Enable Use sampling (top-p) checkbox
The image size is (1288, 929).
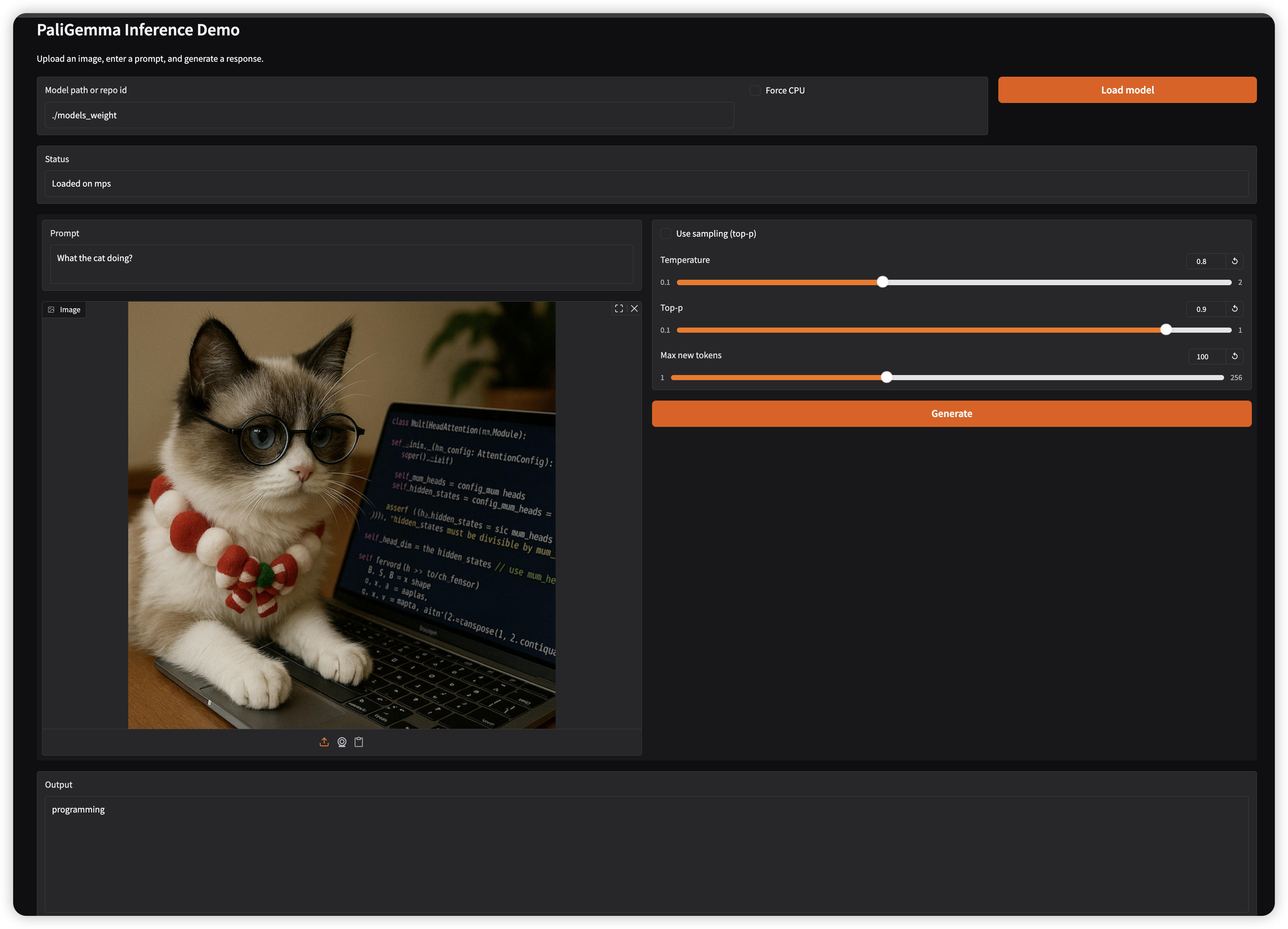(x=666, y=233)
